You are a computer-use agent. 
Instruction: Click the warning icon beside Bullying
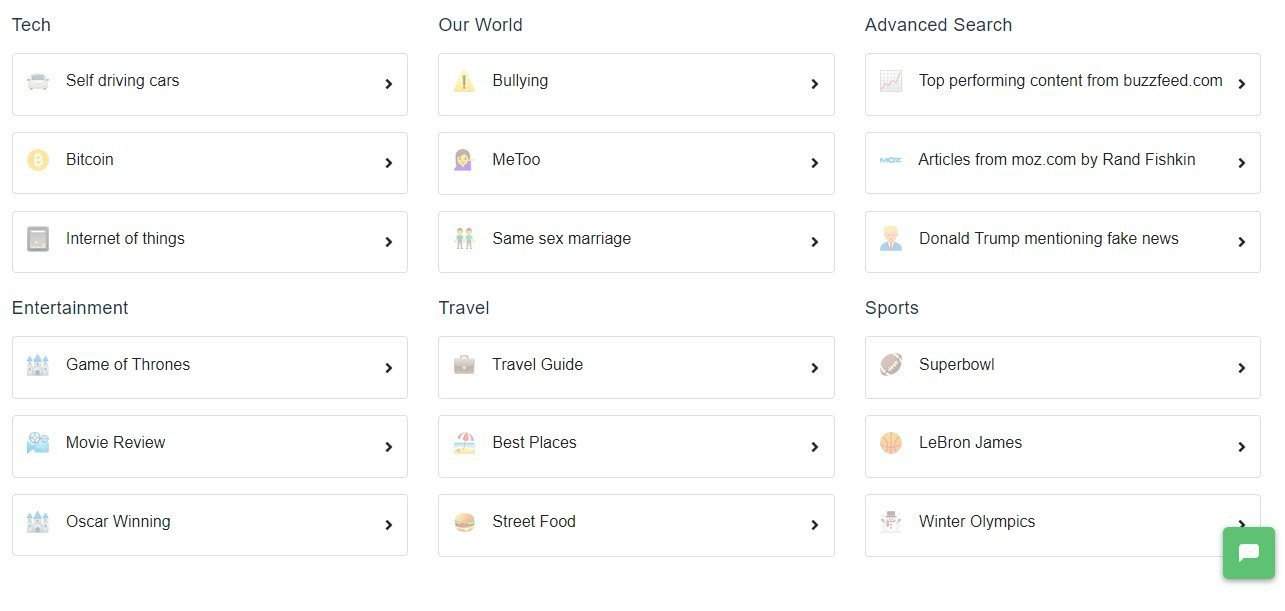tap(463, 80)
